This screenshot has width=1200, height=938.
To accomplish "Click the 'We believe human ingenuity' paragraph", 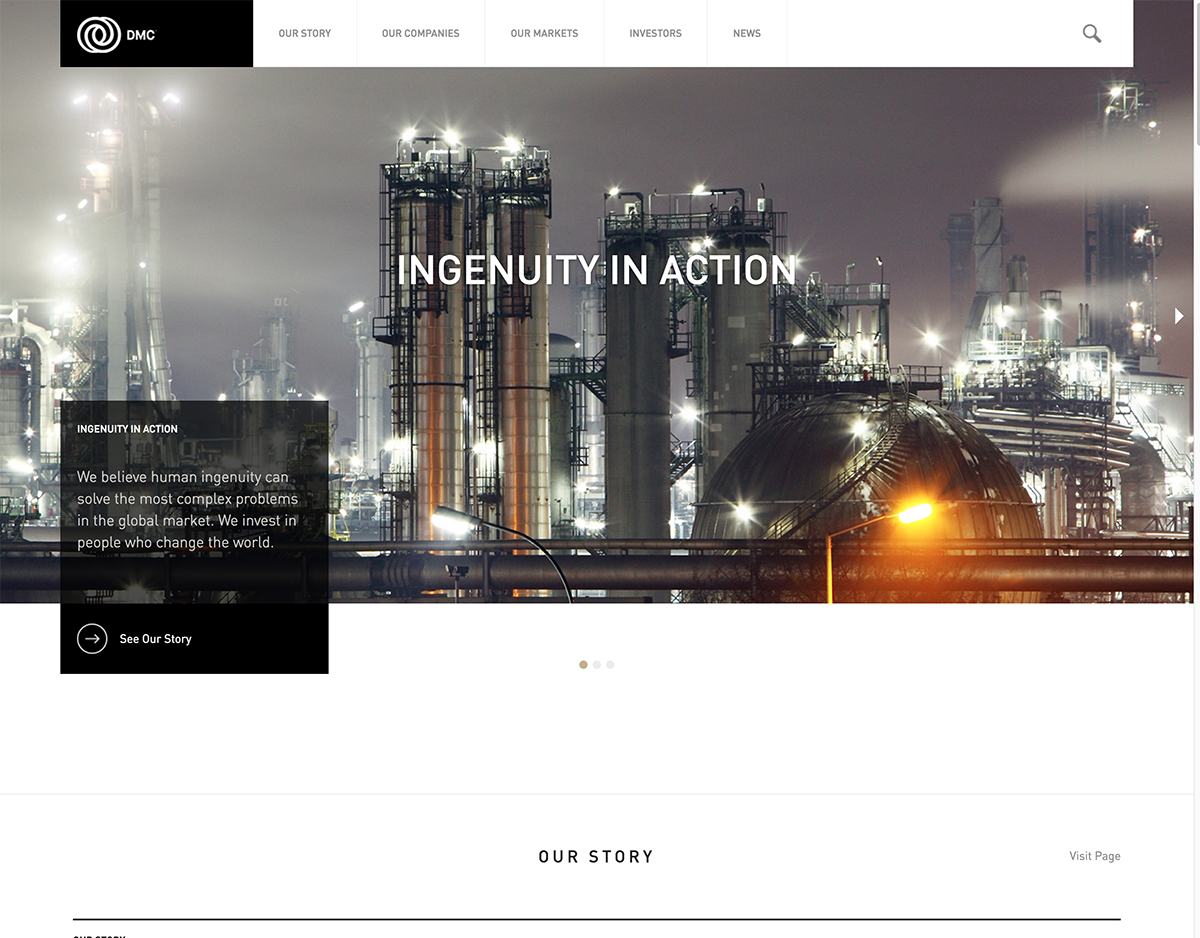I will tap(188, 510).
